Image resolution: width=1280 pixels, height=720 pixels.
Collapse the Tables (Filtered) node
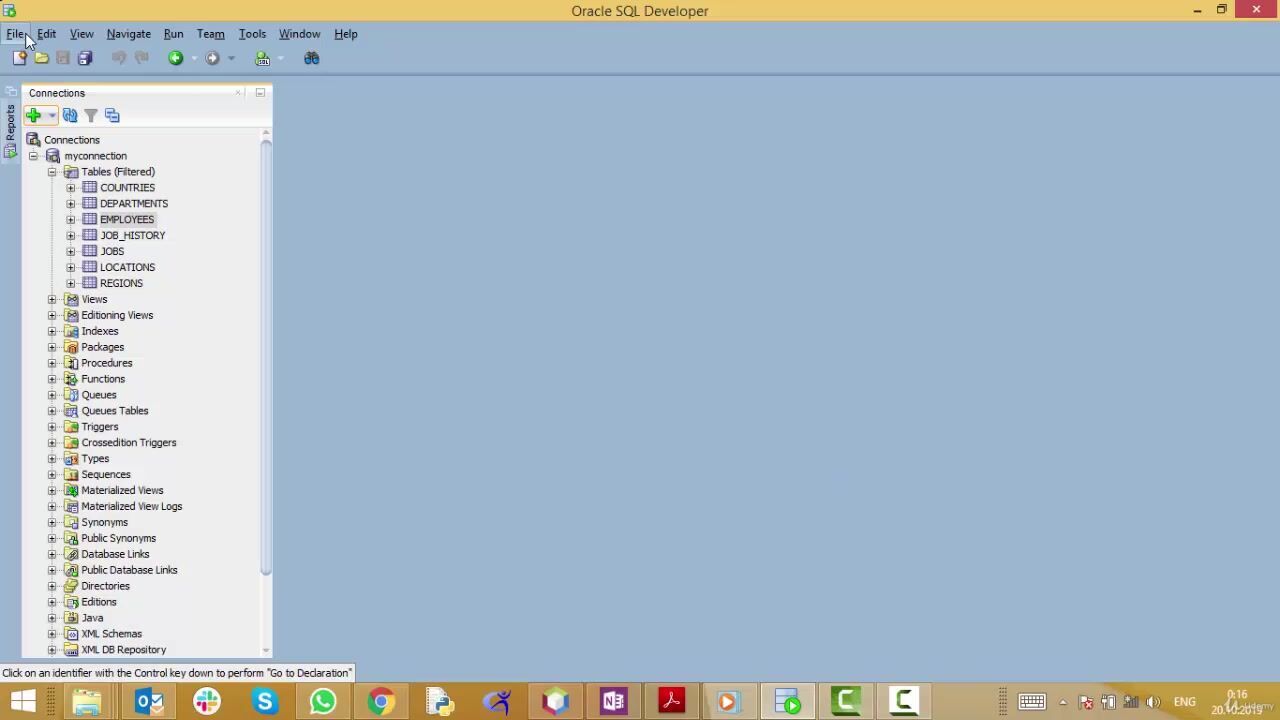52,172
